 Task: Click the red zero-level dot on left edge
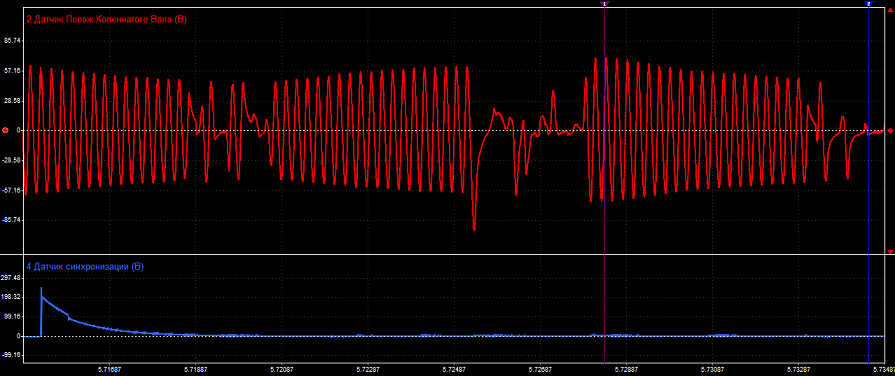pos(5,130)
